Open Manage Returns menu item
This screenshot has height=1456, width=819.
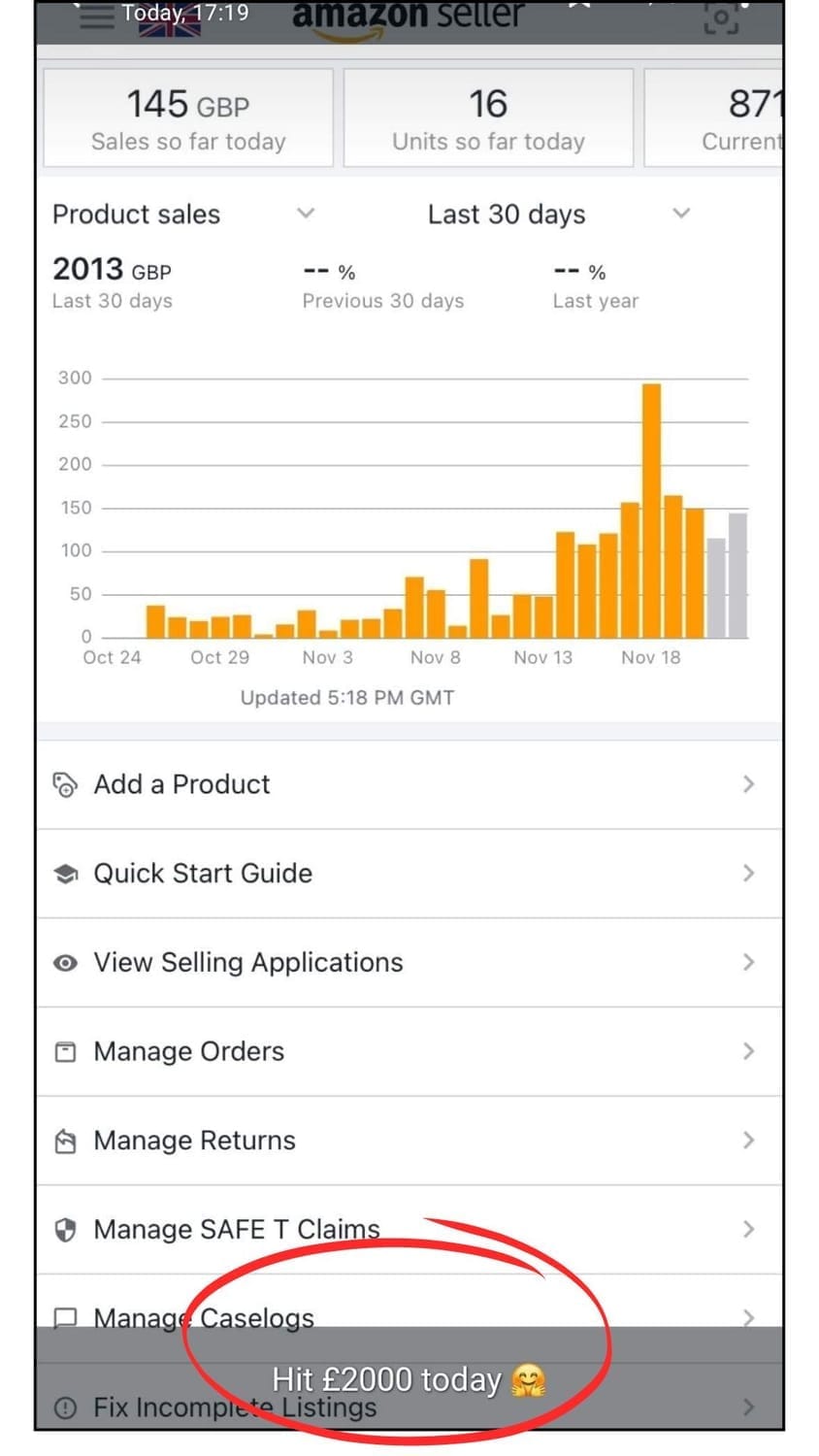tap(194, 1141)
